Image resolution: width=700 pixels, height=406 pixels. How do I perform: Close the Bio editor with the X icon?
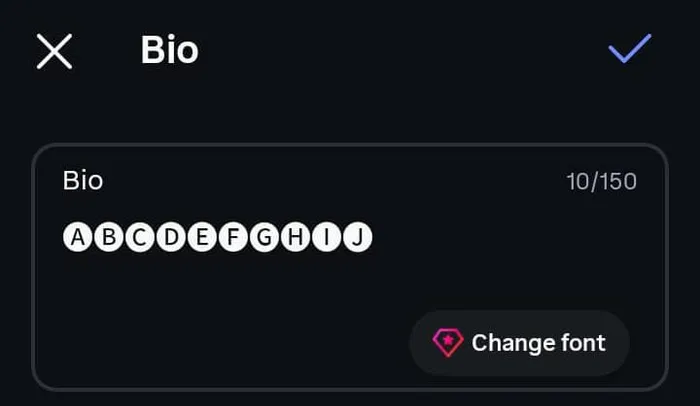54,51
